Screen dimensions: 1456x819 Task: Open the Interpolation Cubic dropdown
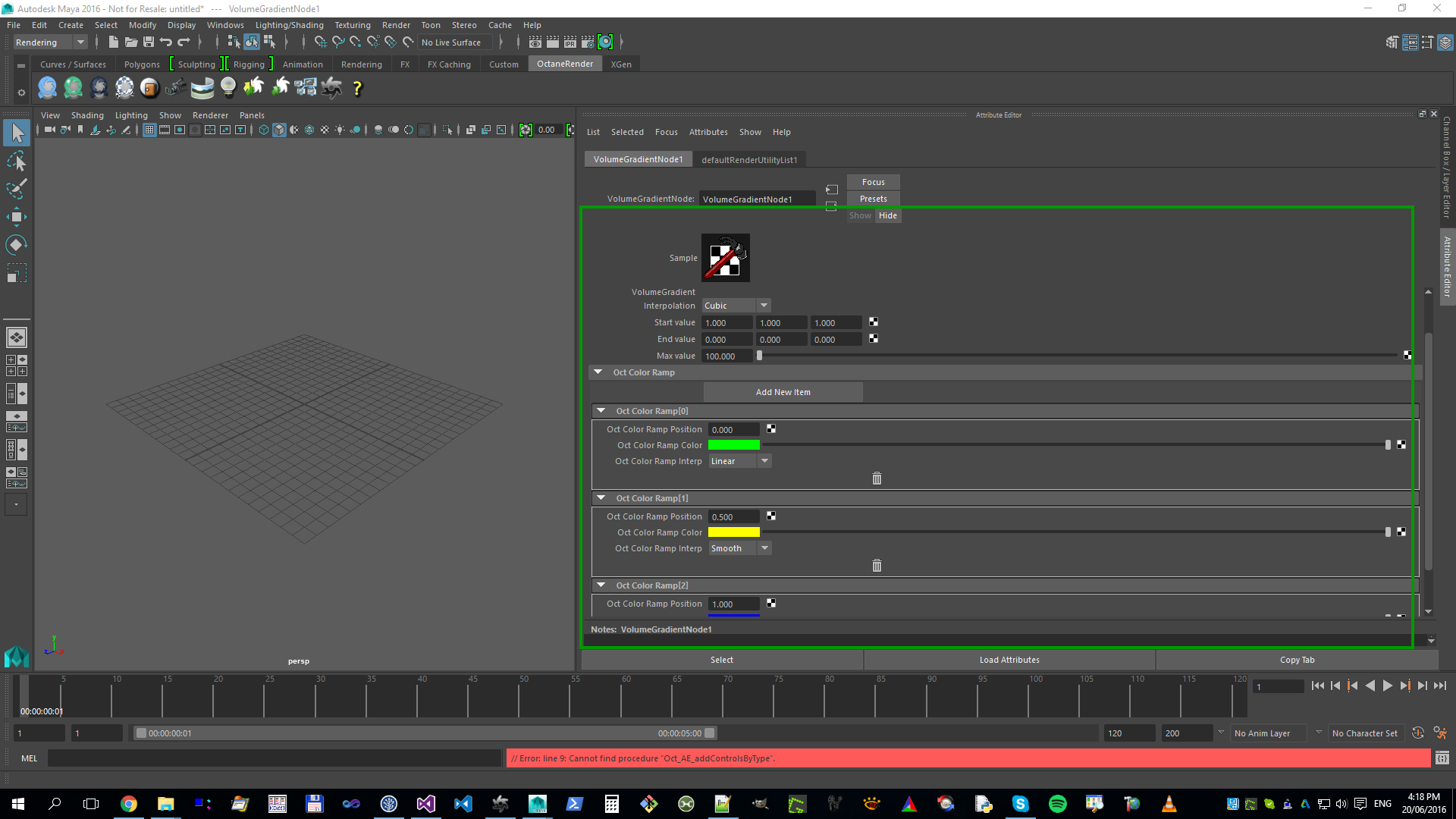(x=736, y=306)
